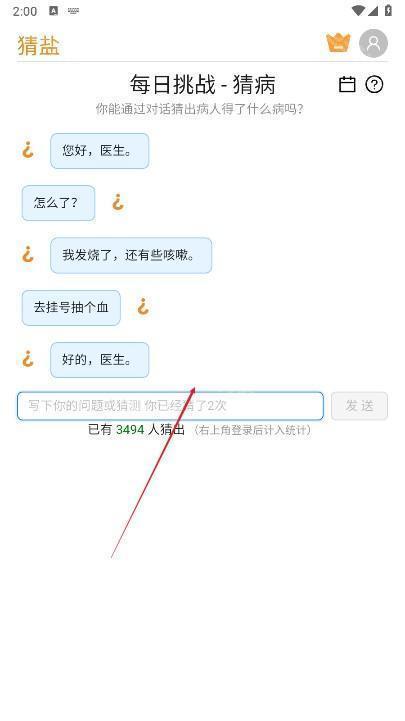
Task: Click the 发送 send button
Action: point(359,406)
